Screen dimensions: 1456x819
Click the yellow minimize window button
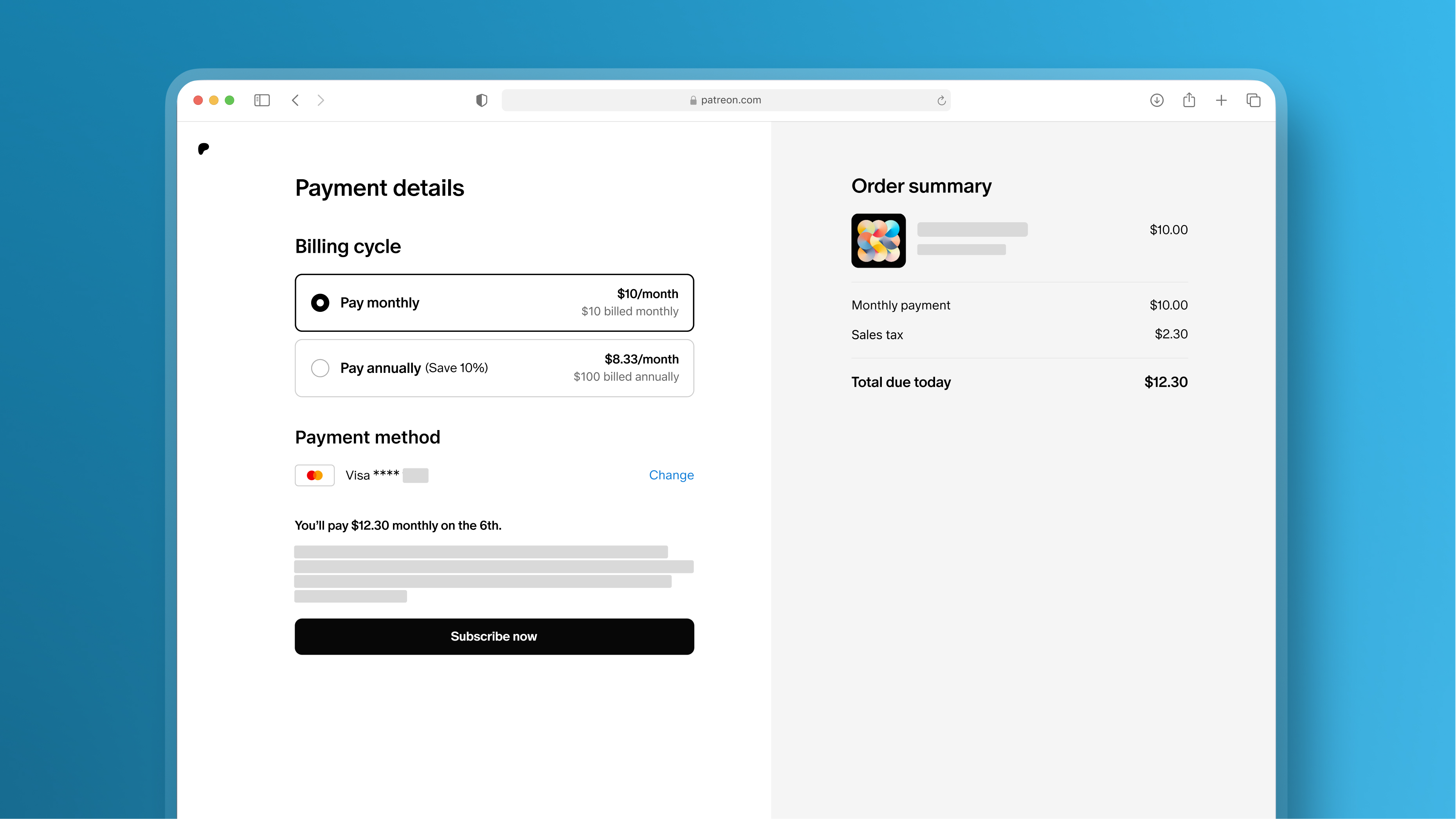click(214, 100)
